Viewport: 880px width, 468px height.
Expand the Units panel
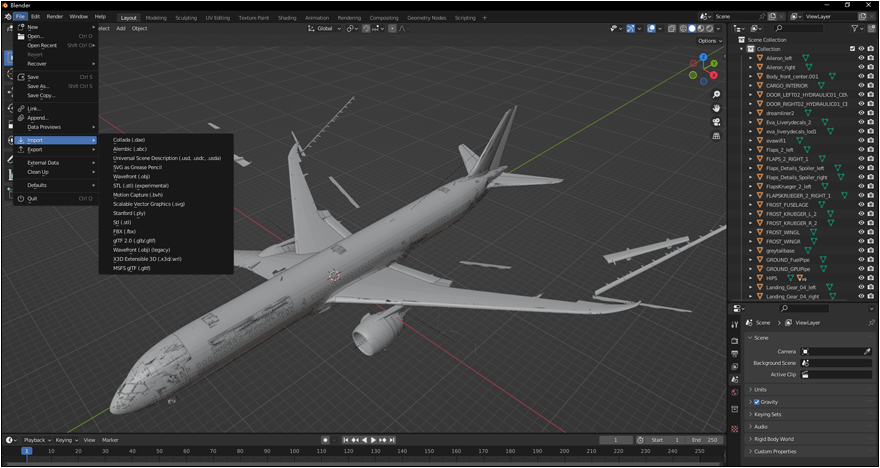click(808, 389)
